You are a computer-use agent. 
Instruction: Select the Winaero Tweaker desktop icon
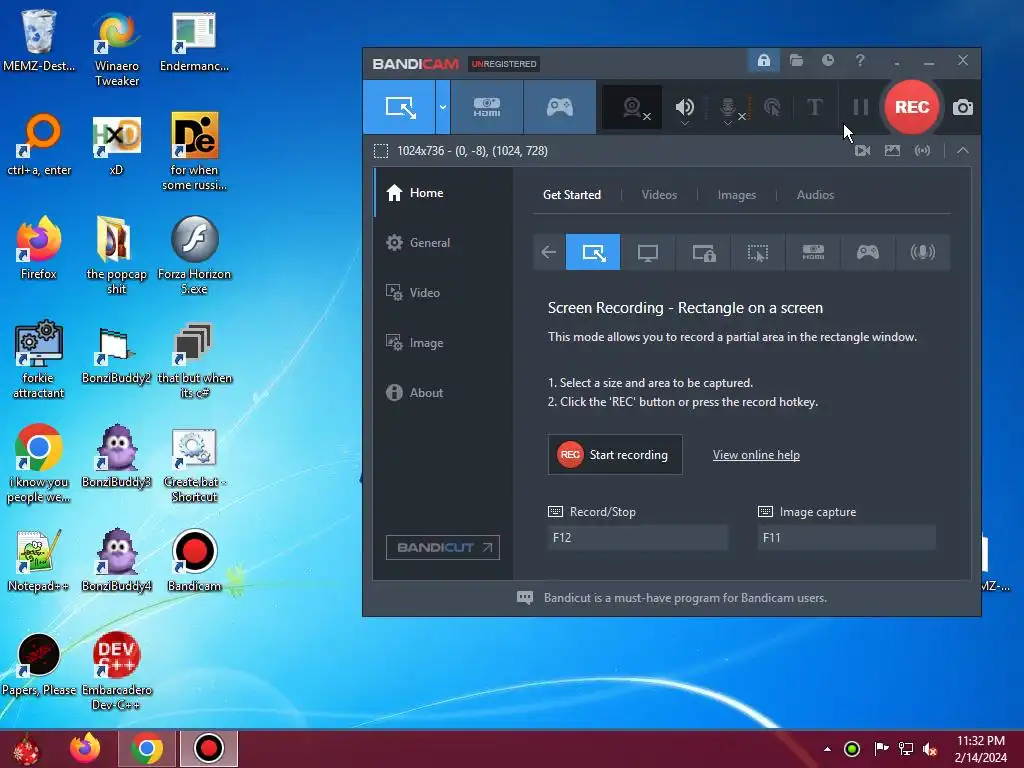[x=116, y=49]
